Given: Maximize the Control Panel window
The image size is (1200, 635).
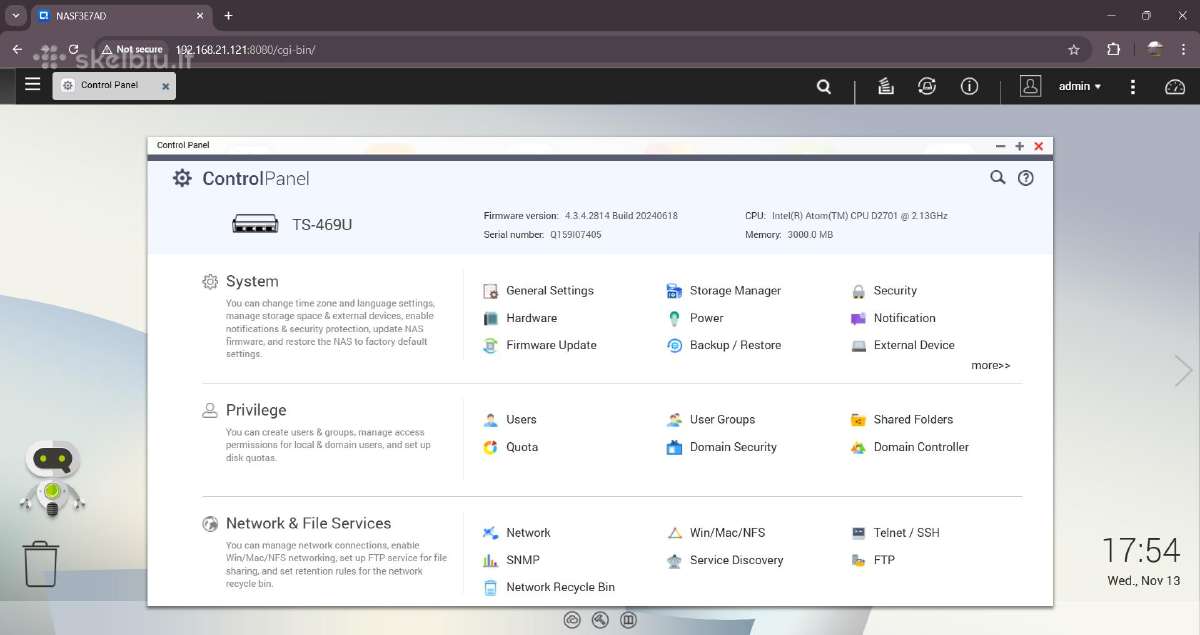Looking at the screenshot, I should point(1020,146).
